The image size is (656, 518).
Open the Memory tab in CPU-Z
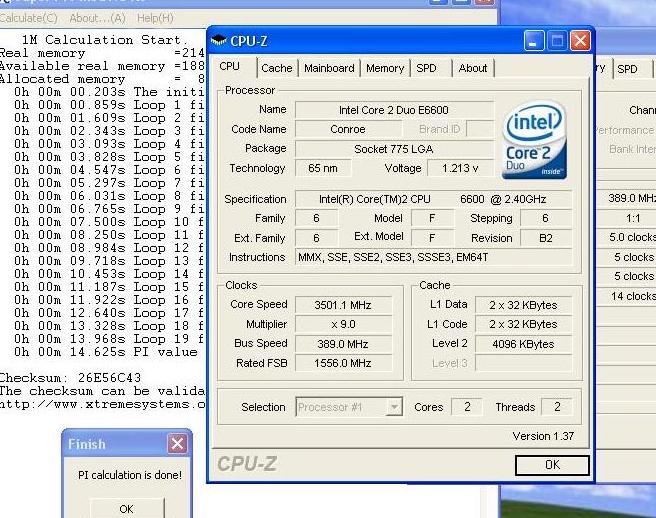(385, 68)
